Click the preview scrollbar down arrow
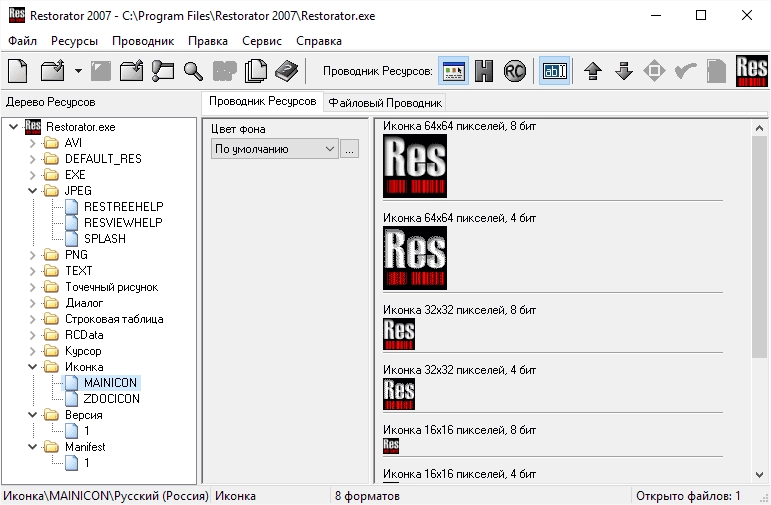 759,475
